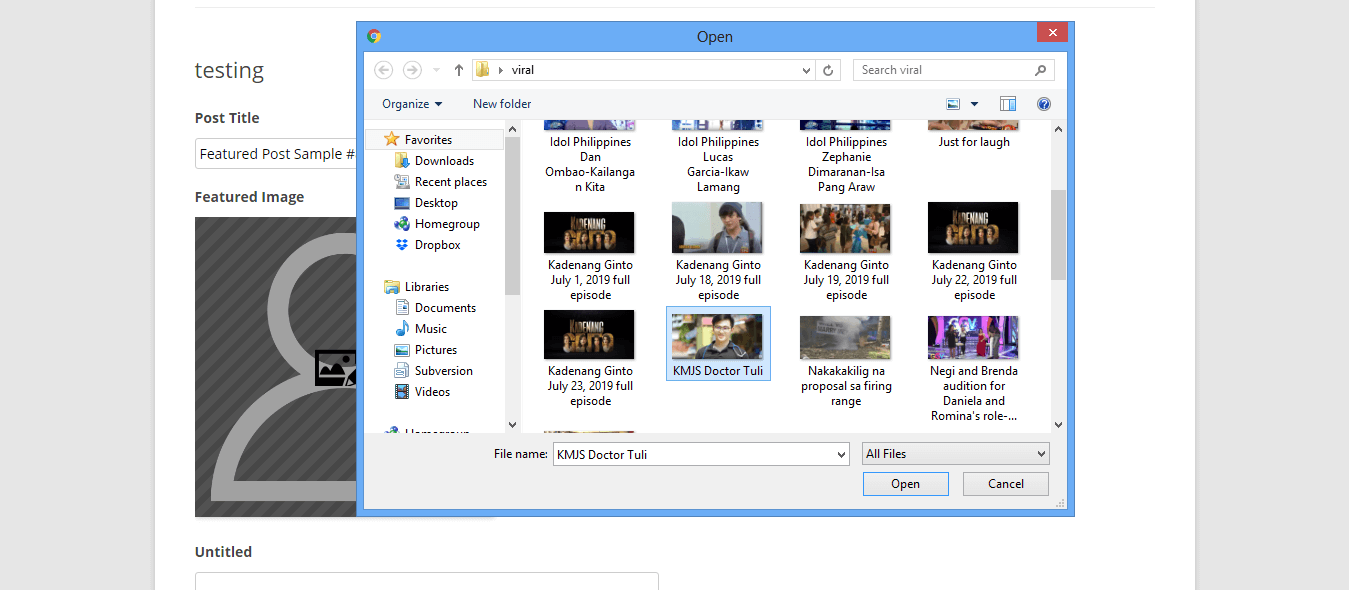Open the Videos library

click(432, 392)
